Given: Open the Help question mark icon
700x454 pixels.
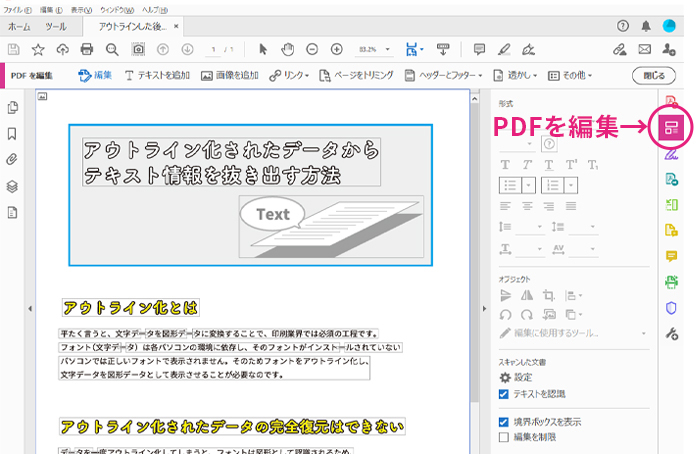Looking at the screenshot, I should click(623, 26).
